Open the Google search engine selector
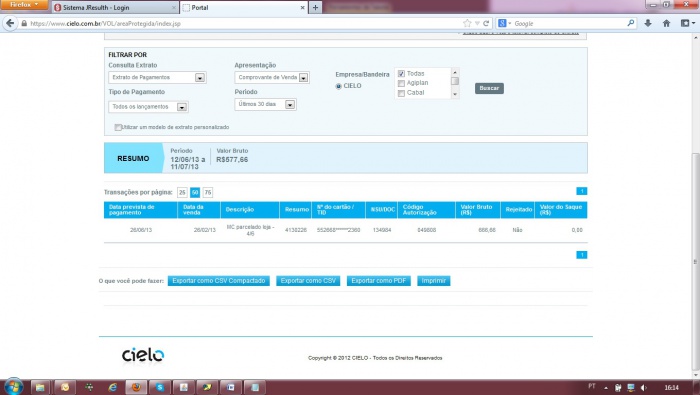The image size is (700, 395). point(504,23)
